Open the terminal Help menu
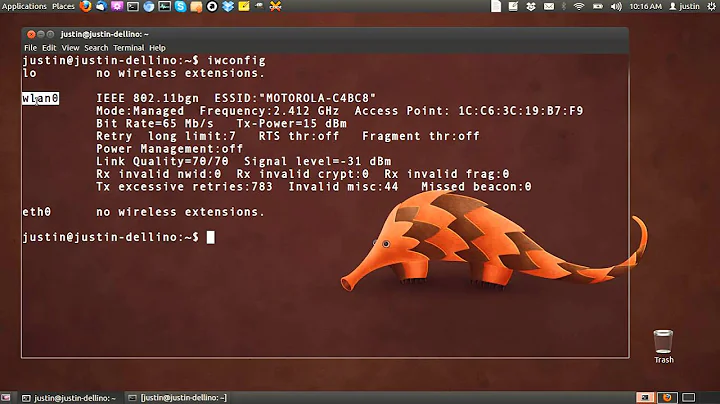 click(x=157, y=48)
